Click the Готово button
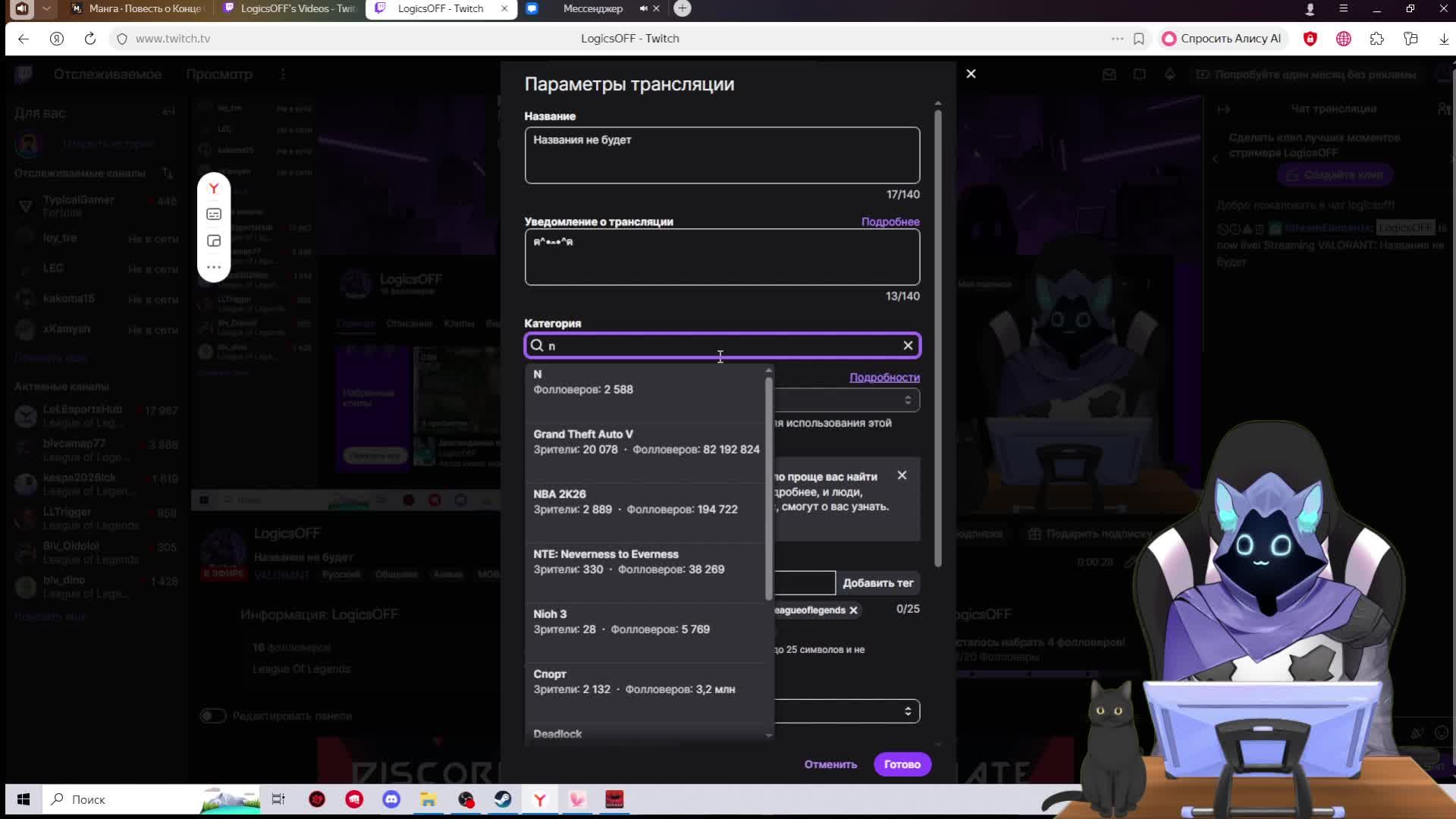Screen dimensions: 1456x819 [902, 764]
